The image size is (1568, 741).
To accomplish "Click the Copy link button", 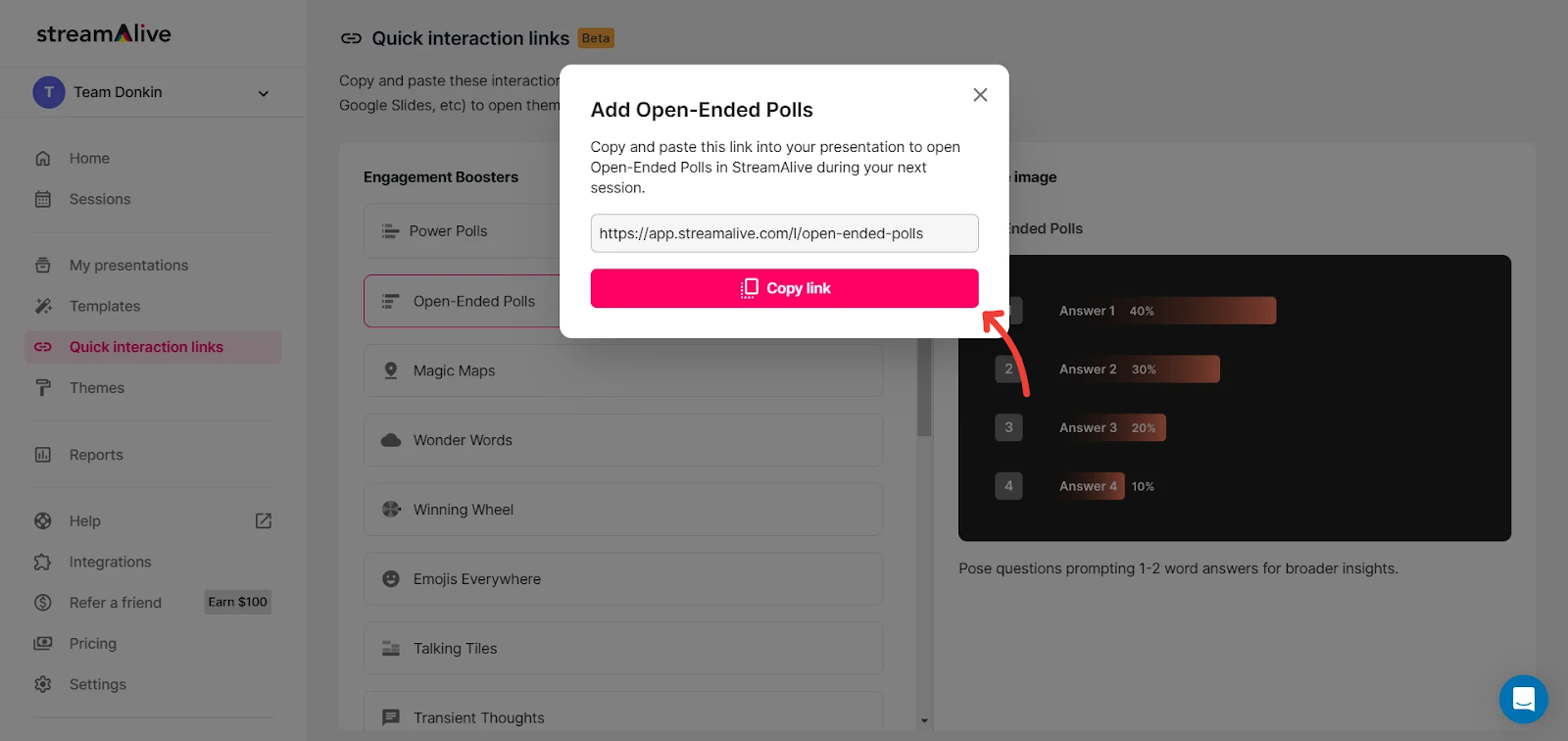I will (x=784, y=288).
